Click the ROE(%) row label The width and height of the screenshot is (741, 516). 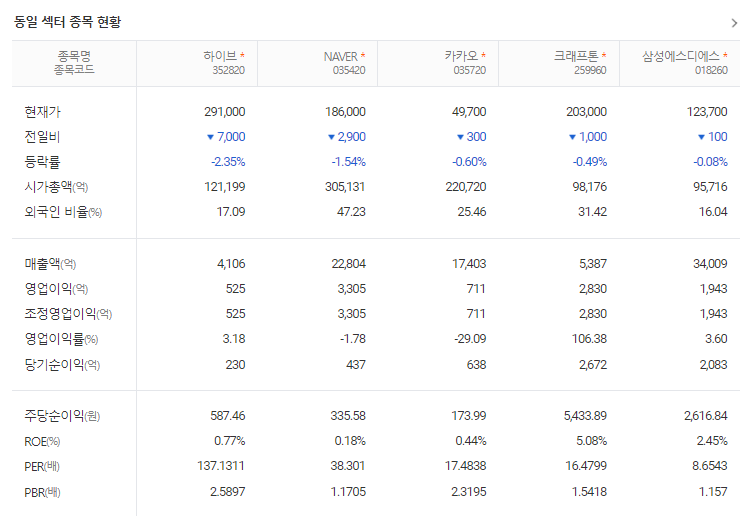point(42,442)
